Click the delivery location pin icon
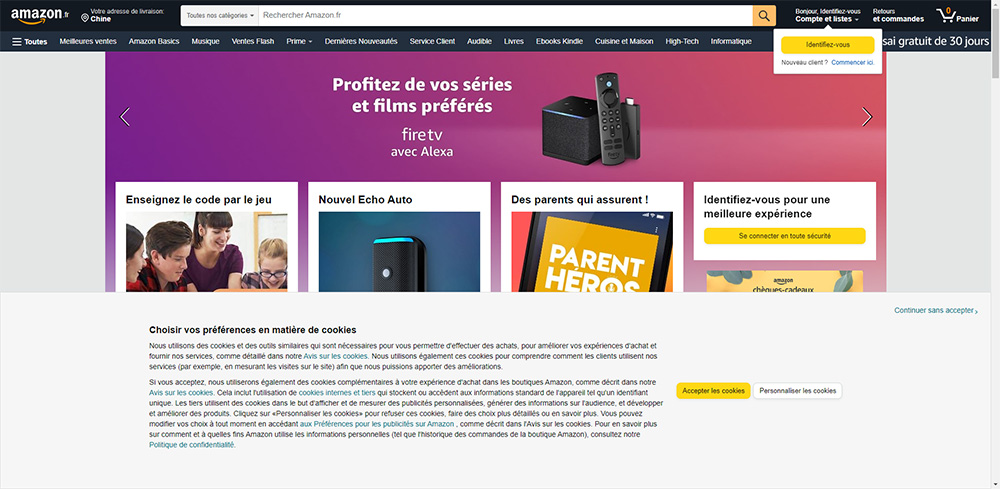 tap(85, 18)
